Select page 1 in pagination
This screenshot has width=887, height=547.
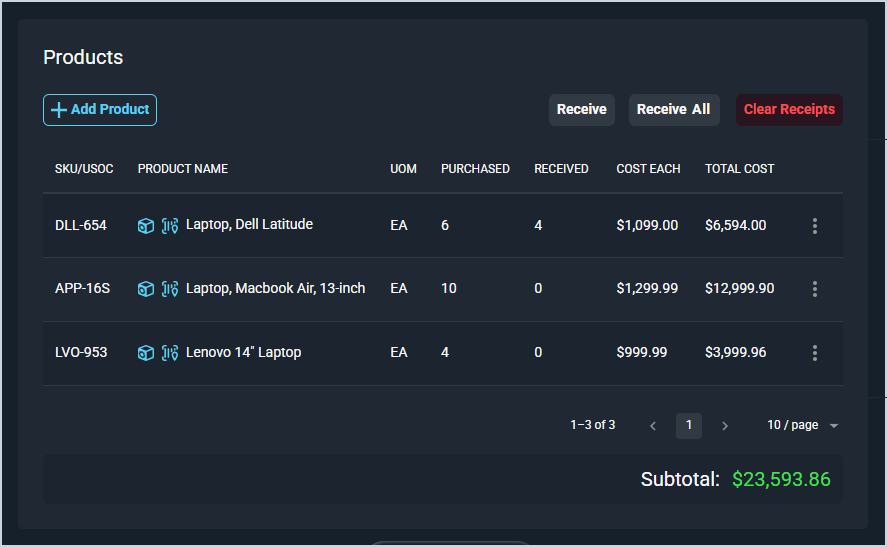point(689,426)
